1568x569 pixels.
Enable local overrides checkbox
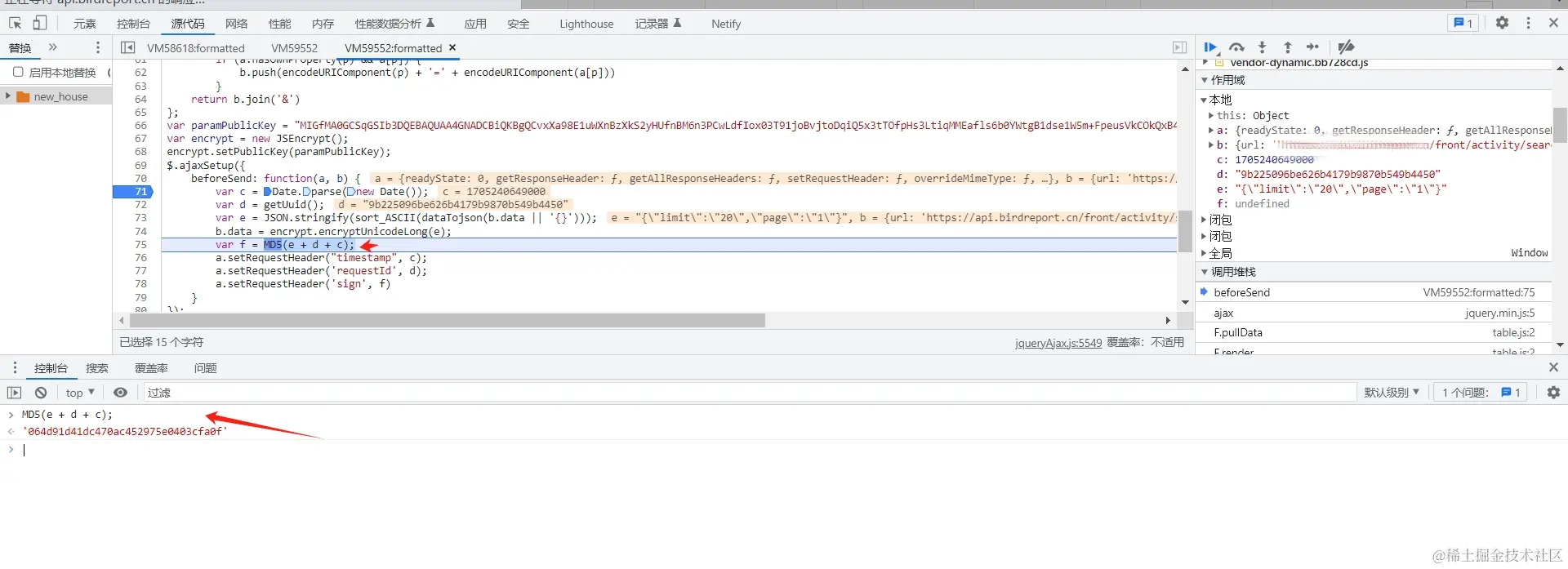pos(18,72)
